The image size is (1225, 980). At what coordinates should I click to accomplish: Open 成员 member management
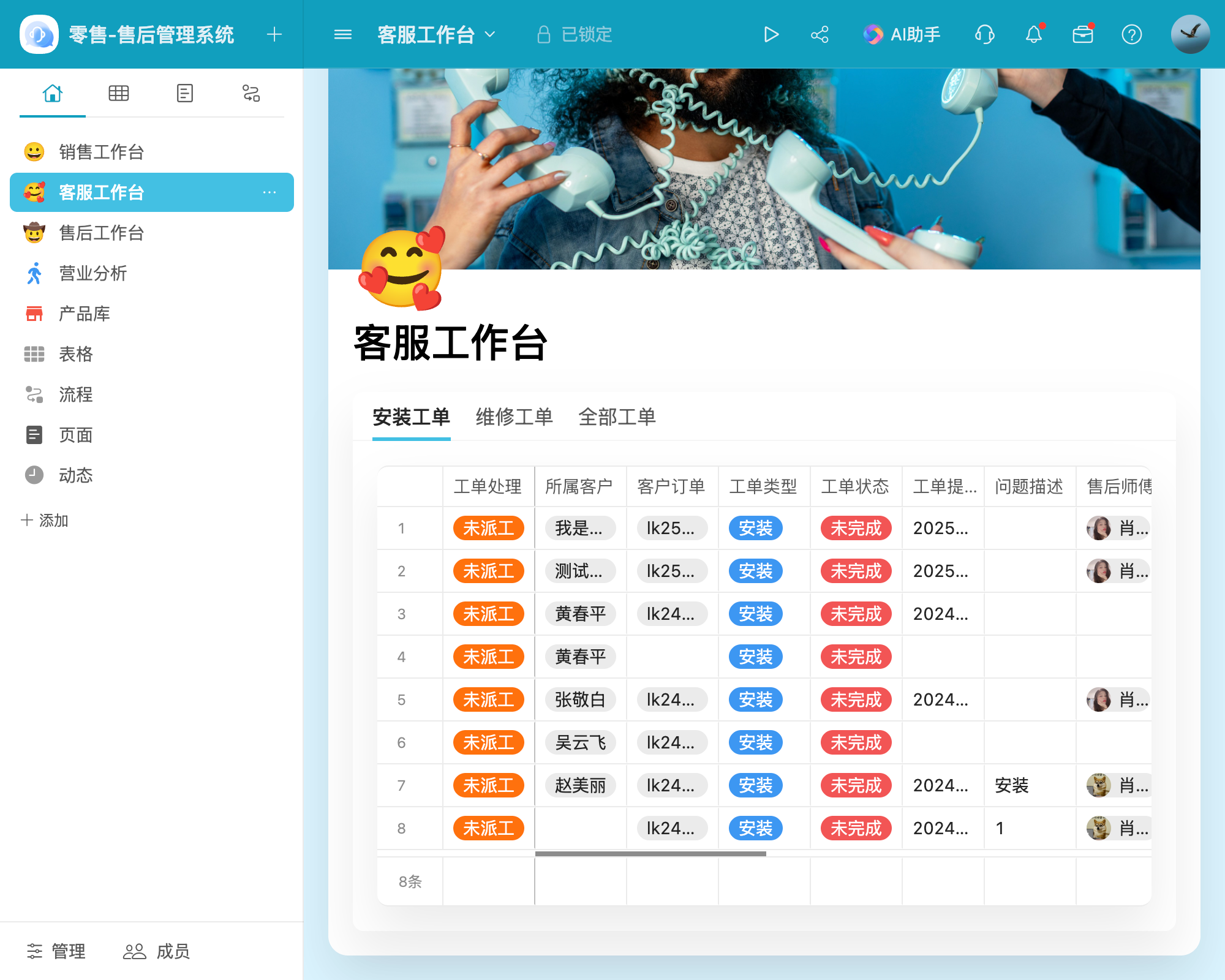pyautogui.click(x=158, y=952)
